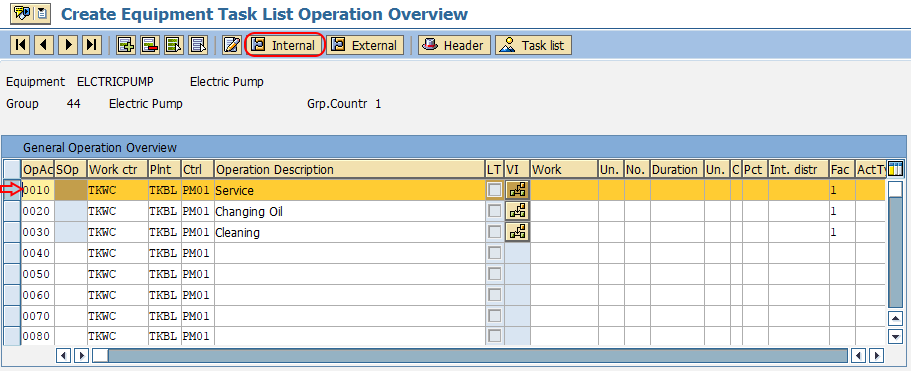This screenshot has width=911, height=371.
Task: Tick the LT checkbox for operation 0030
Action: coord(494,232)
